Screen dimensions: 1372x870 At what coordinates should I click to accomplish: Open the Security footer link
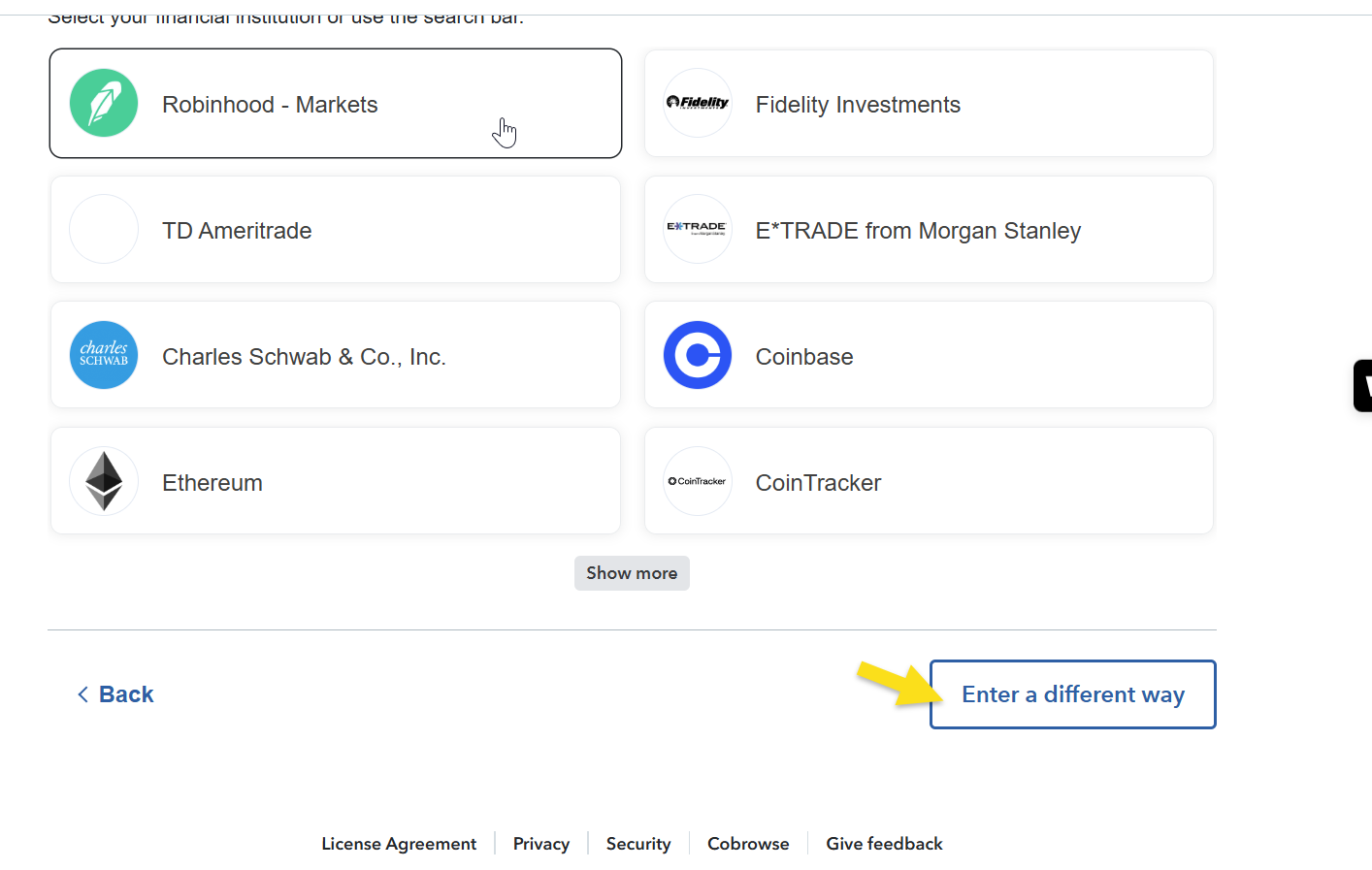638,844
